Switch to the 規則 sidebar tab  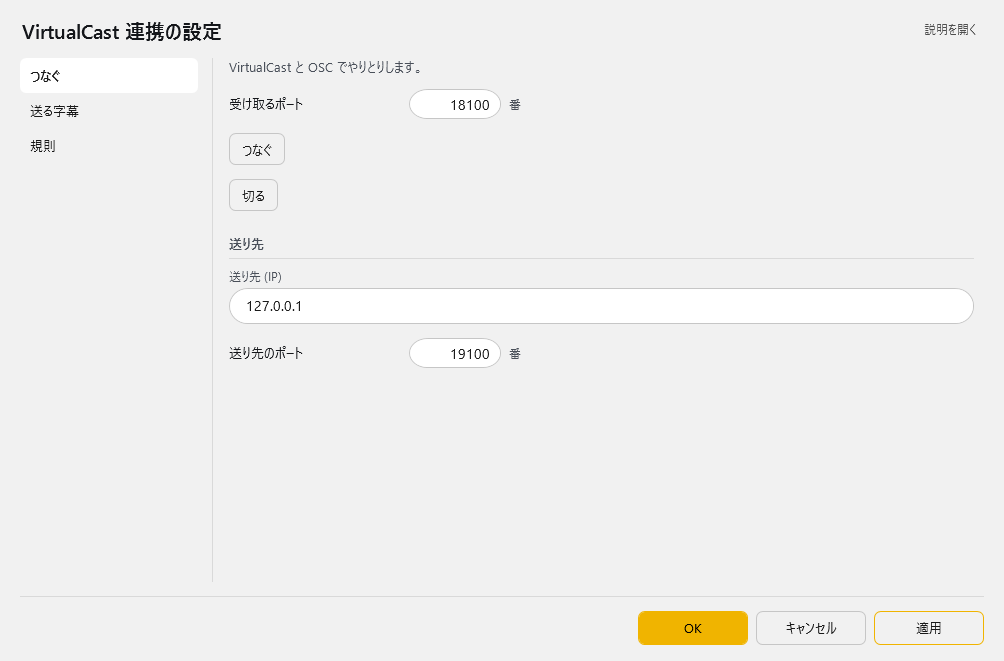[x=109, y=146]
